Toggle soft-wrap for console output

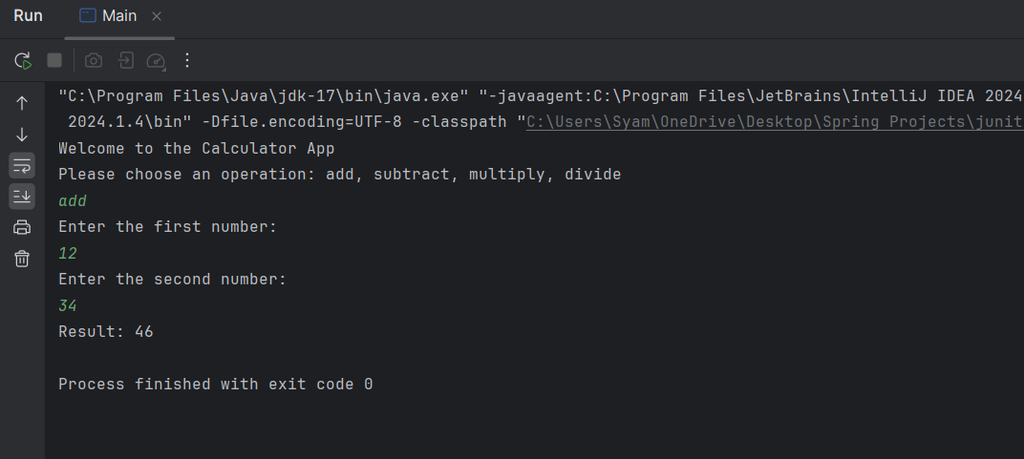22,165
